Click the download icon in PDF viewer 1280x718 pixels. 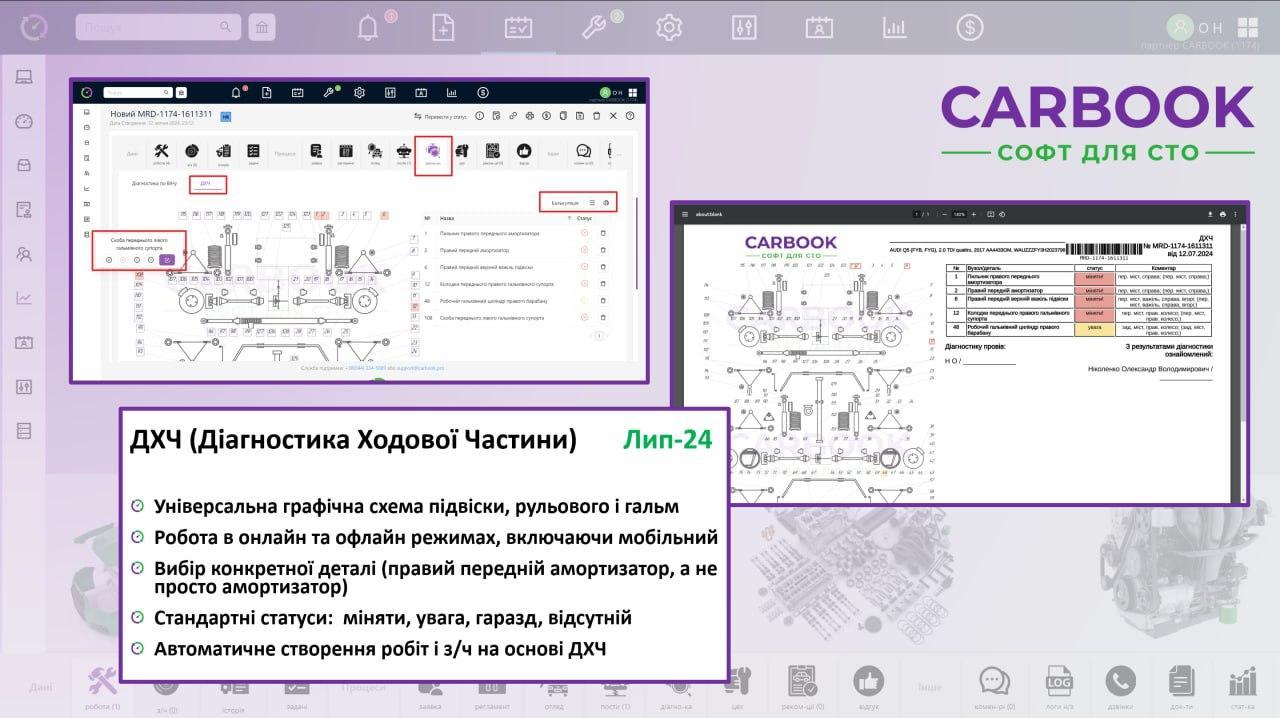tap(1209, 214)
